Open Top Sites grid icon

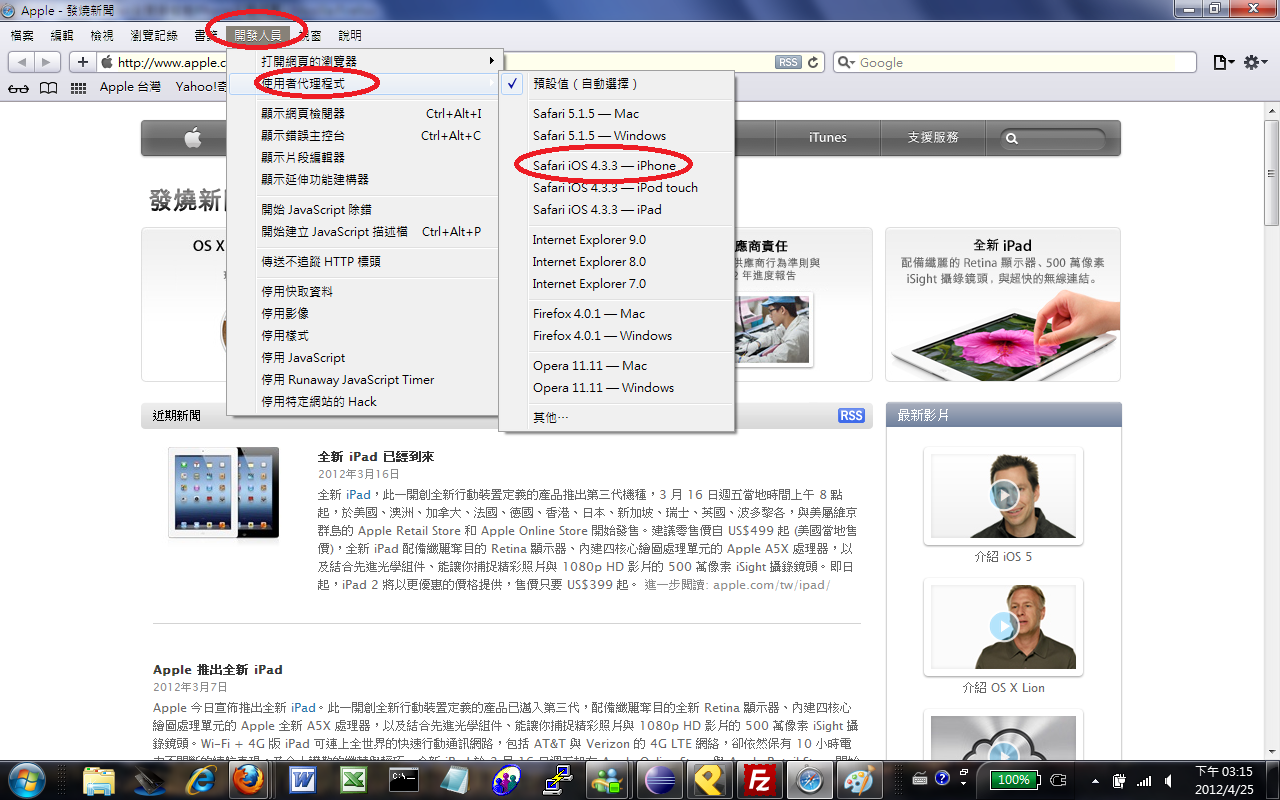click(x=79, y=87)
